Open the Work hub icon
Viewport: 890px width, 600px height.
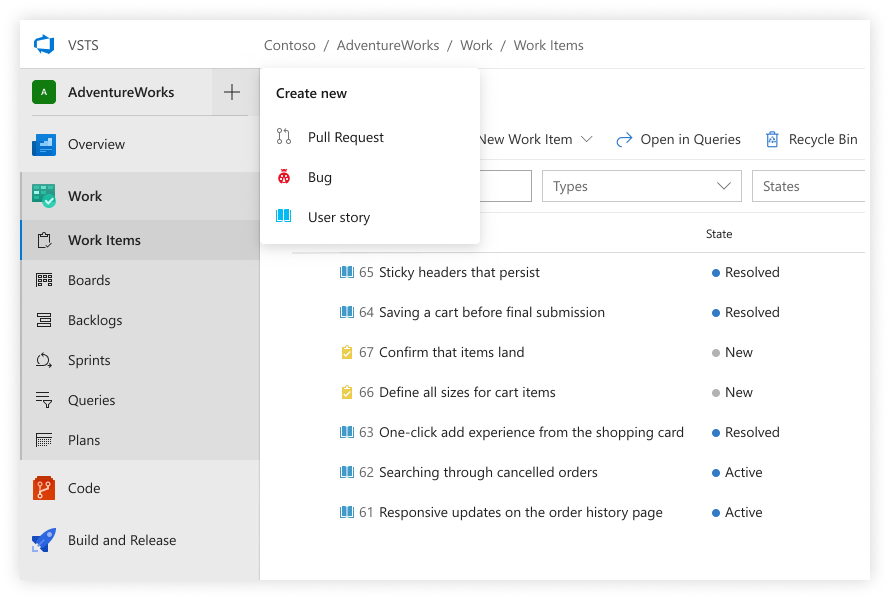tap(44, 196)
